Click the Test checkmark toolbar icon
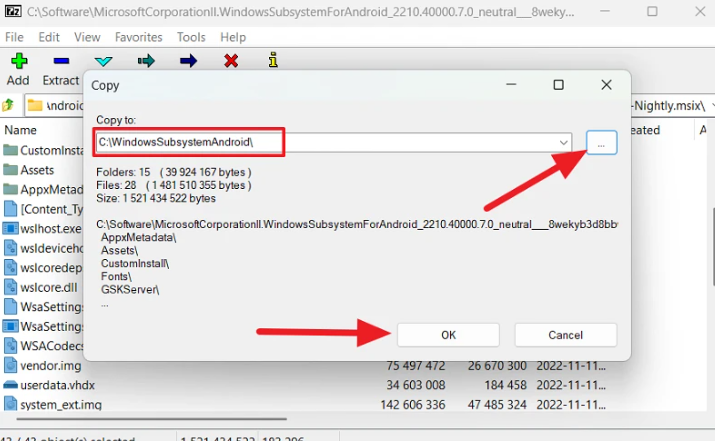Image resolution: width=715 pixels, height=441 pixels. [x=104, y=61]
